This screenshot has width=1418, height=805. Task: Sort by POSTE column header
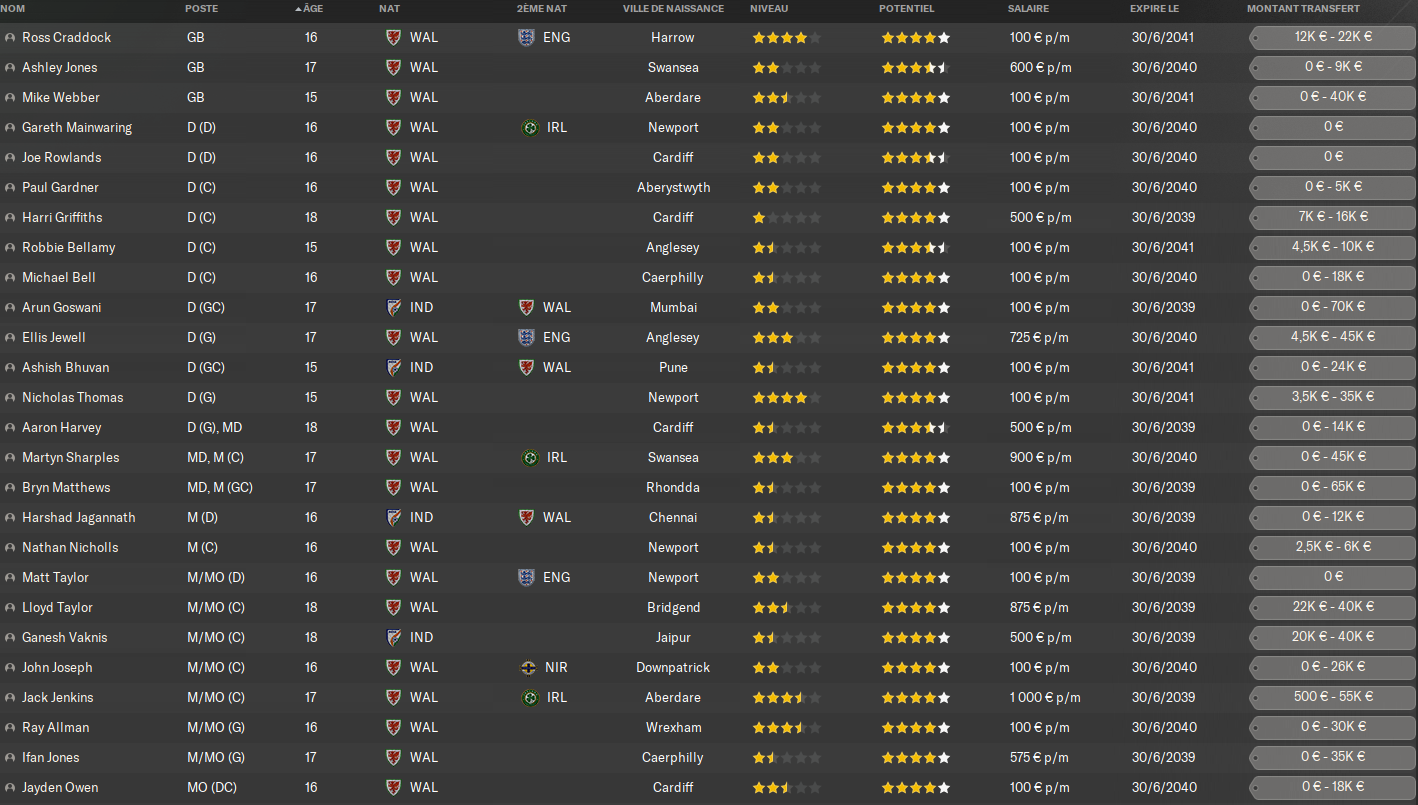(x=201, y=8)
